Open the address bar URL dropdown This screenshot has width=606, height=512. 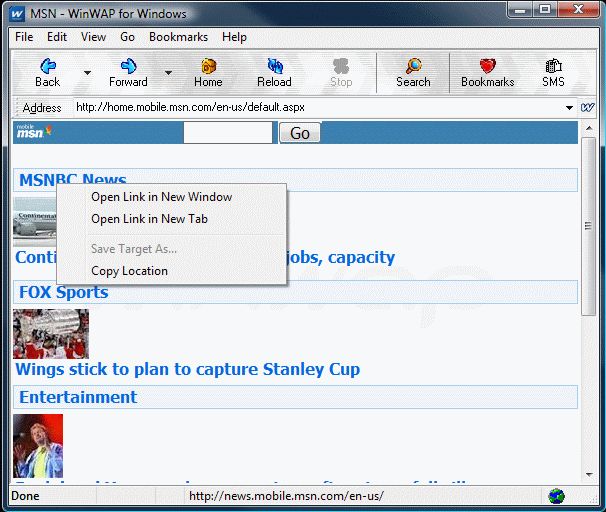coord(569,108)
